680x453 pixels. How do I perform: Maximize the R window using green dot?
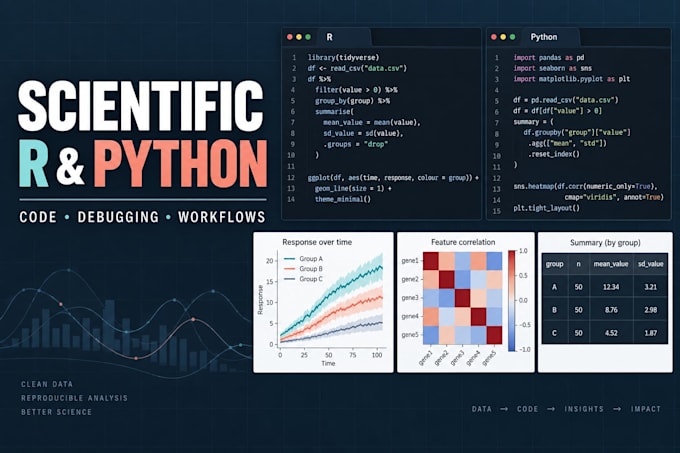(x=308, y=37)
